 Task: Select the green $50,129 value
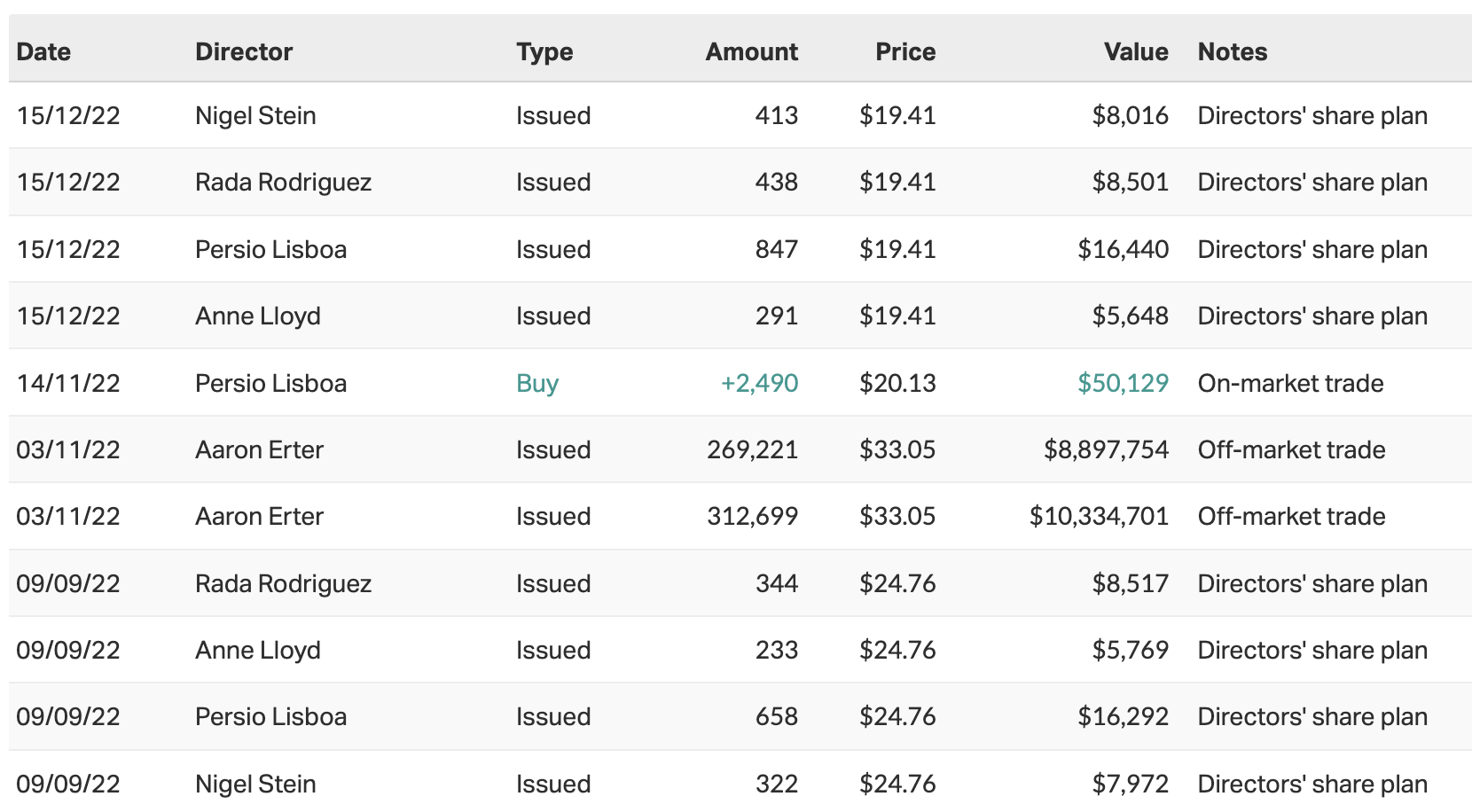pos(1123,384)
